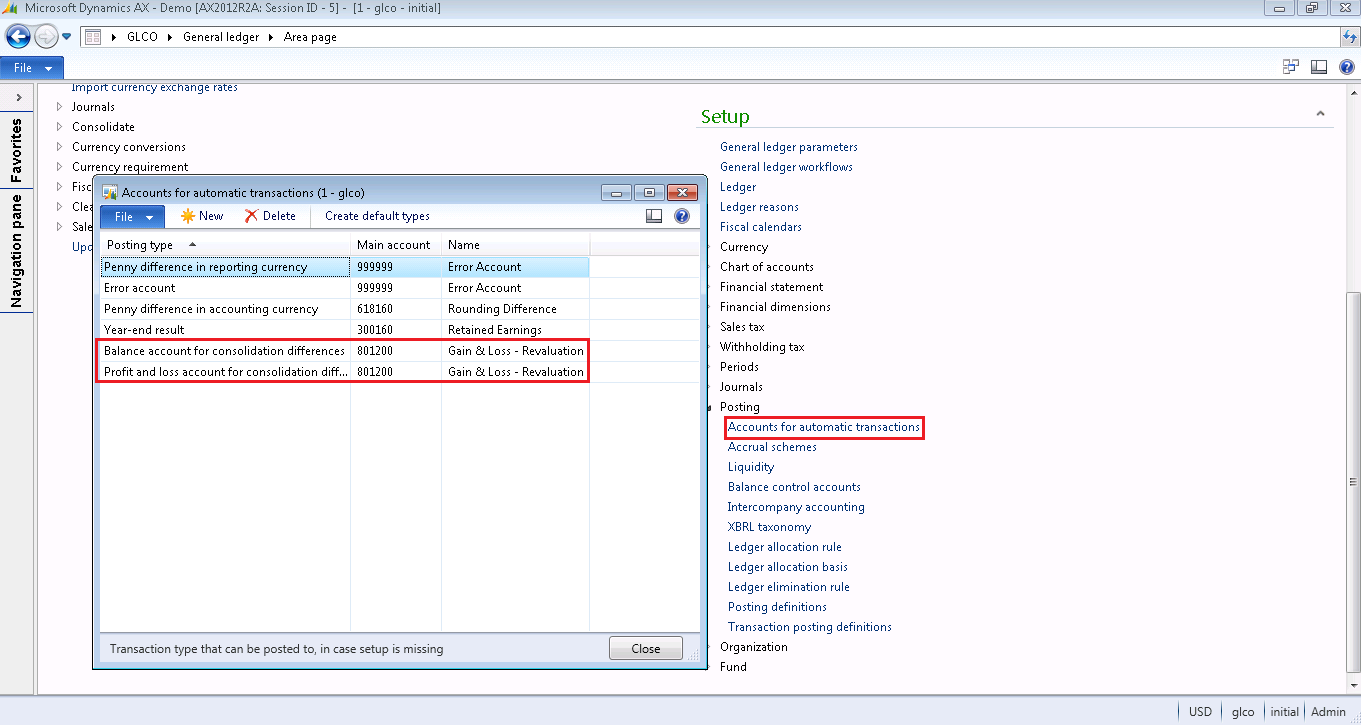Open Ledger elimination rule link

click(789, 587)
